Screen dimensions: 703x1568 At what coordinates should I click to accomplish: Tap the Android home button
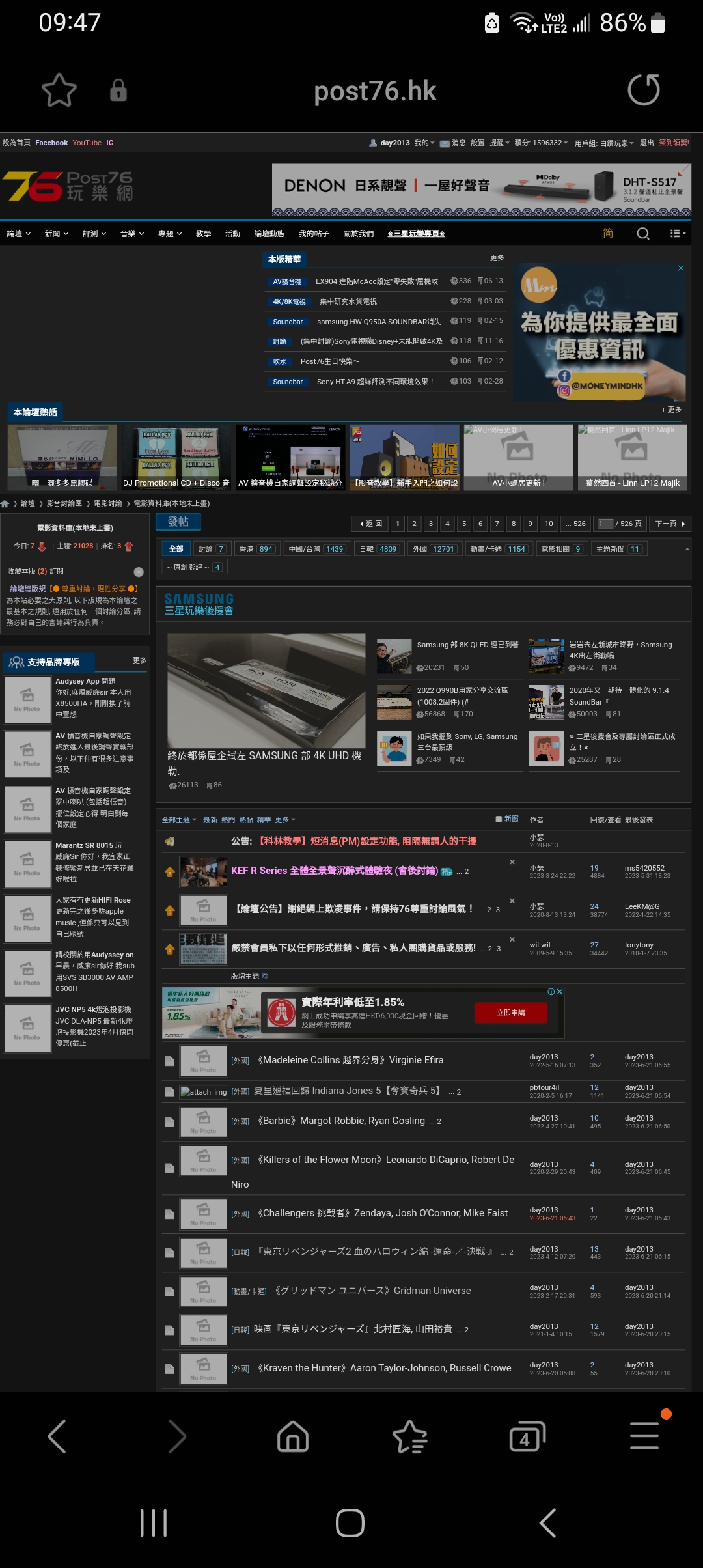(350, 1523)
